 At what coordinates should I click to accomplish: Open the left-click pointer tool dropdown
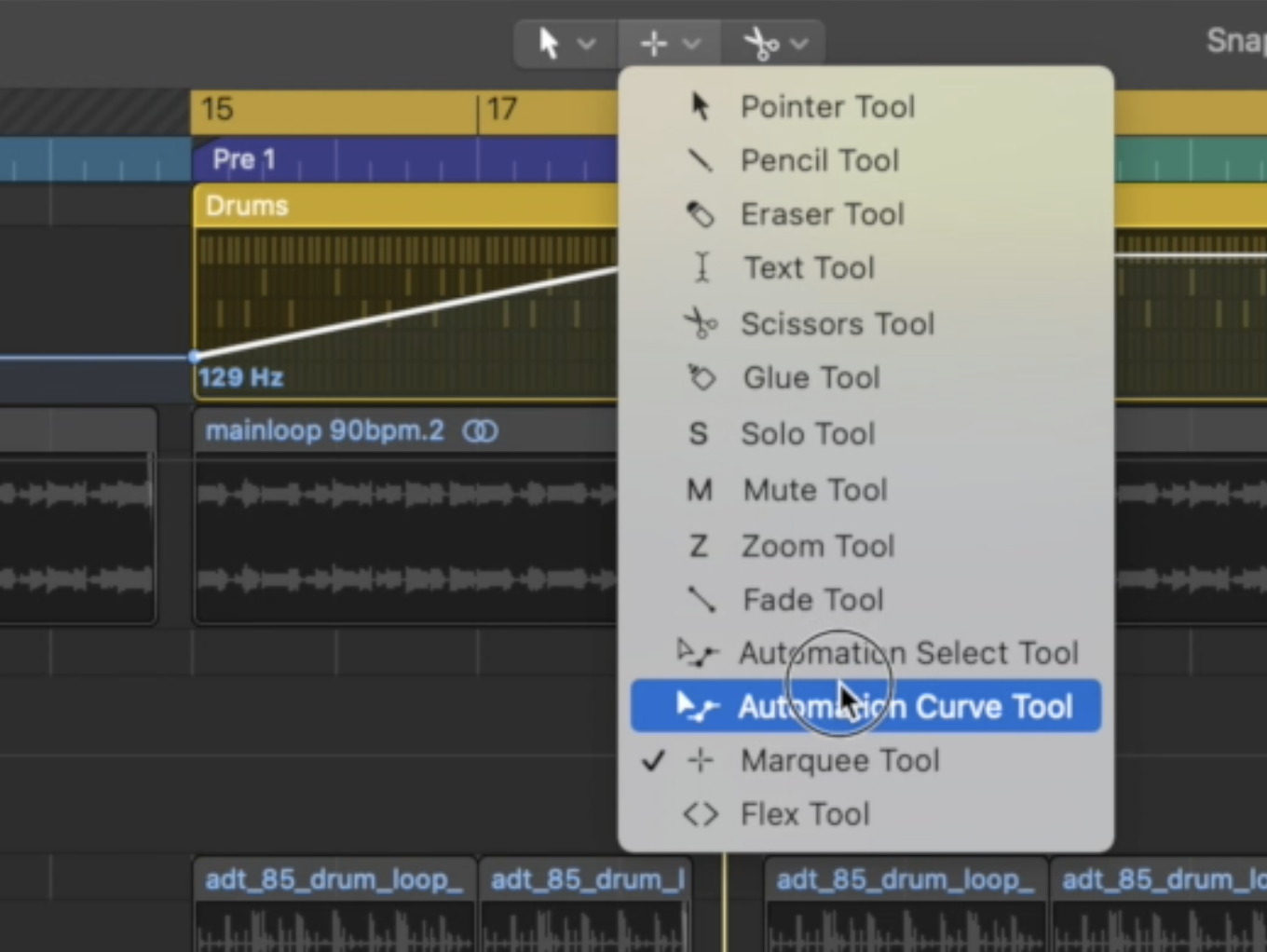565,44
